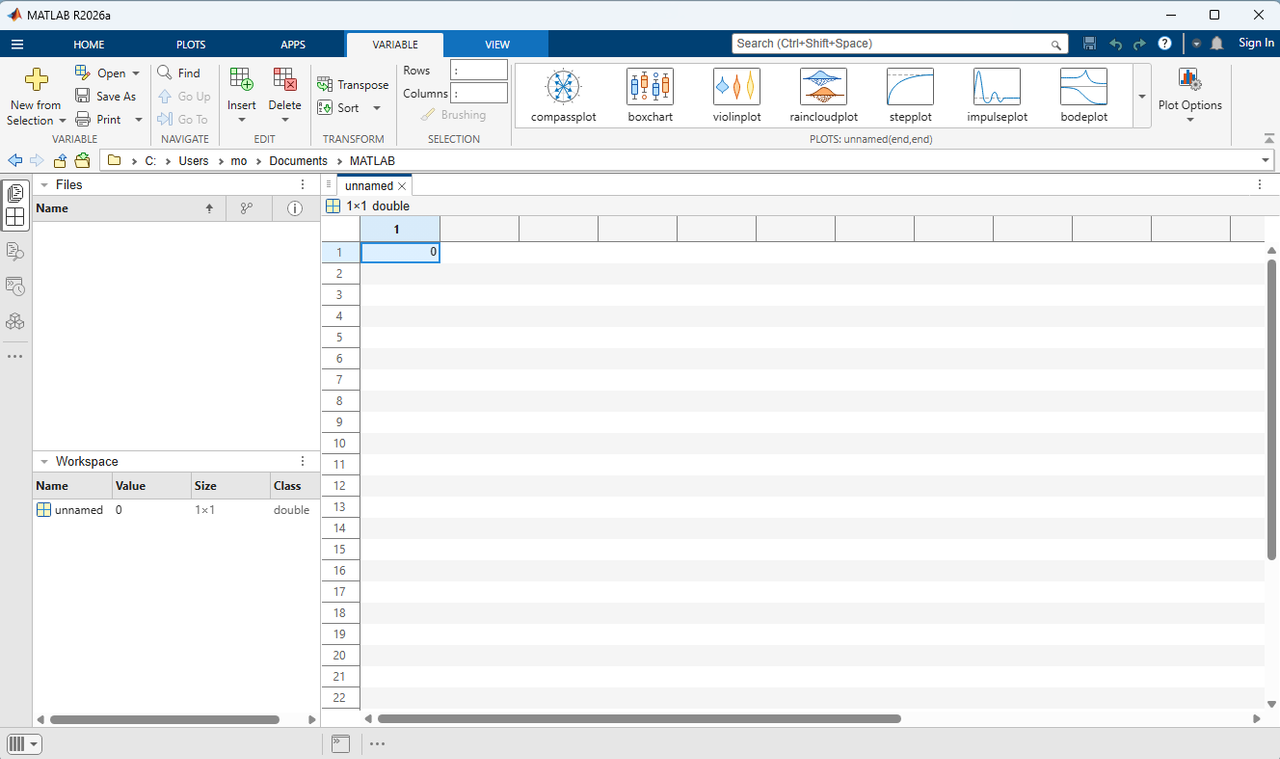Switch to the HOME tab

point(88,44)
